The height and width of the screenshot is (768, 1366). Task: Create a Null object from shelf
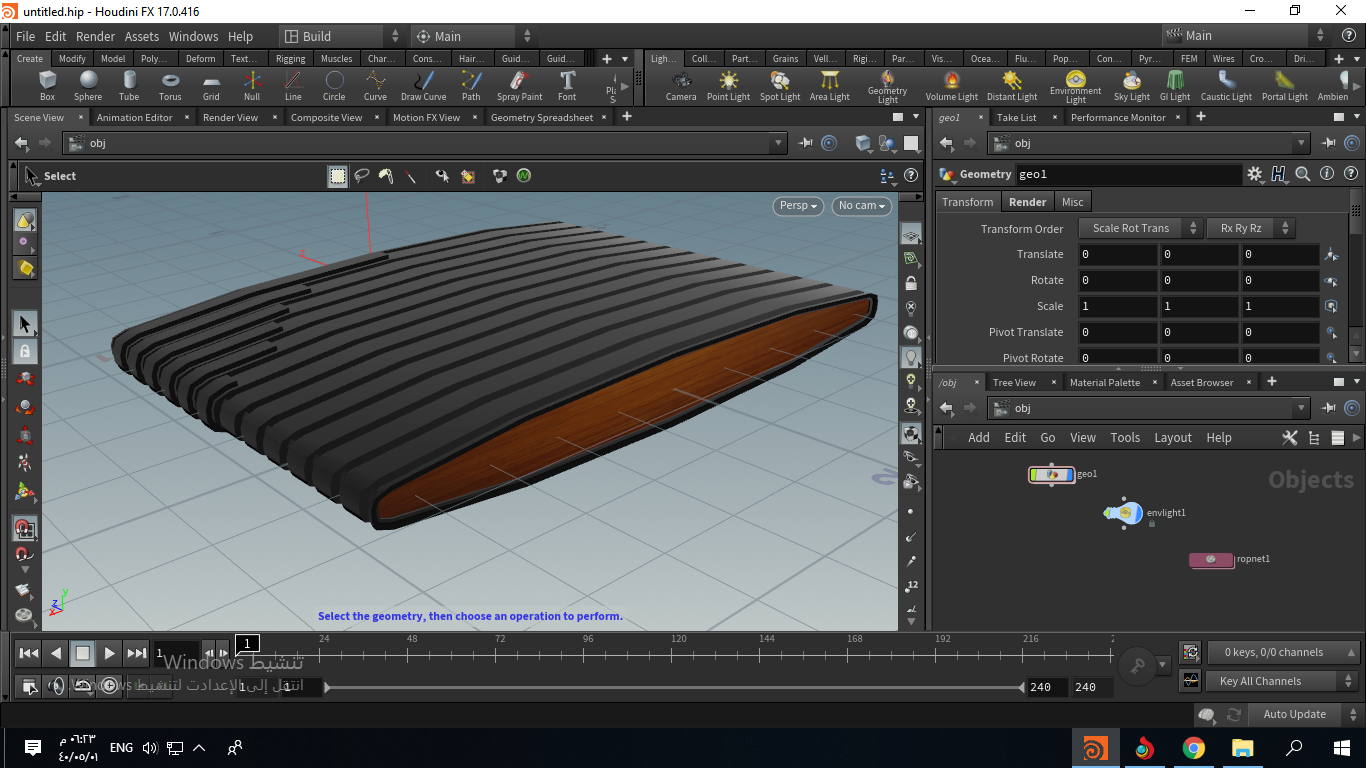[252, 85]
